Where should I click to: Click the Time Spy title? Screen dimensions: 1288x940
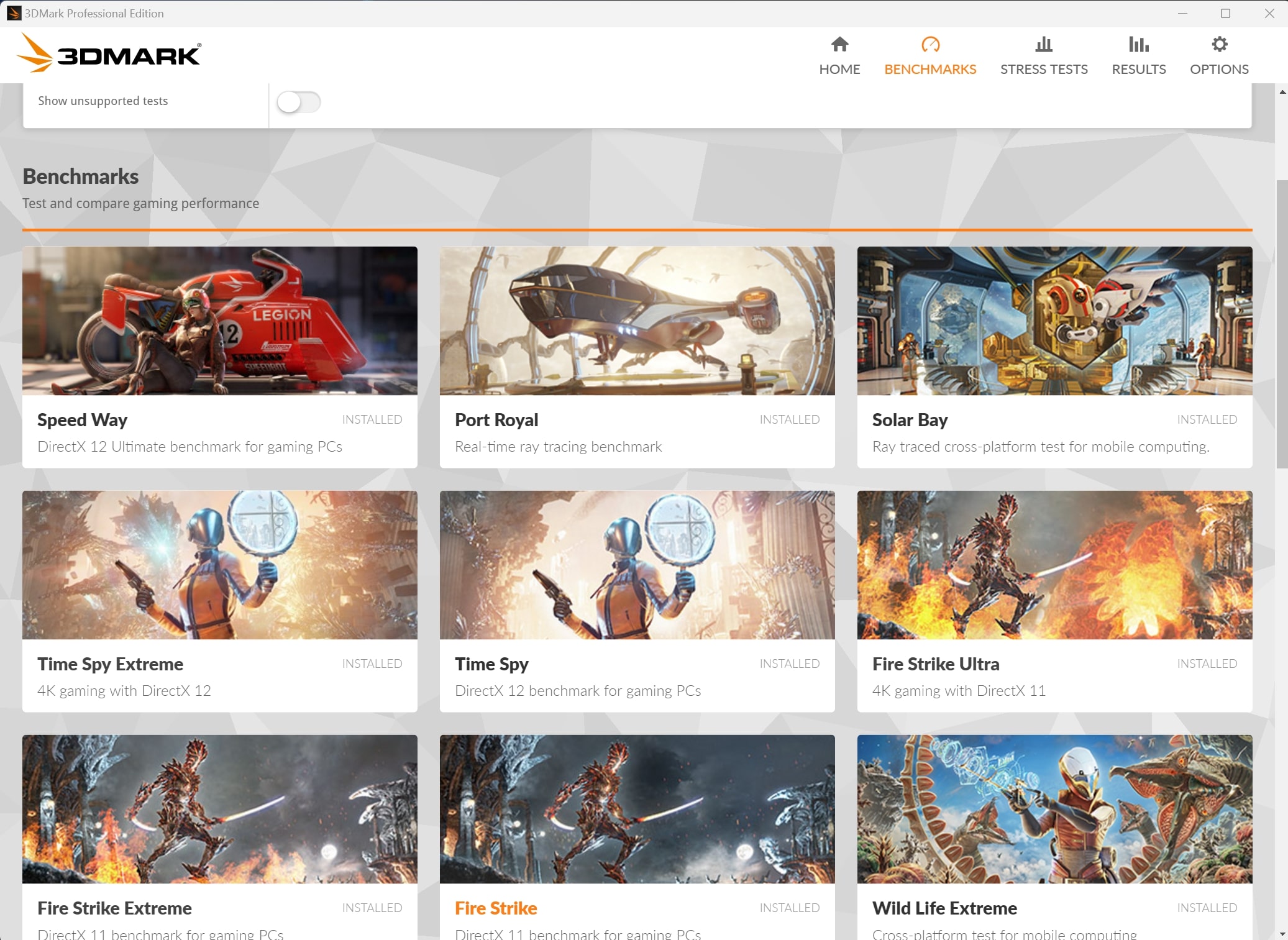tap(491, 664)
